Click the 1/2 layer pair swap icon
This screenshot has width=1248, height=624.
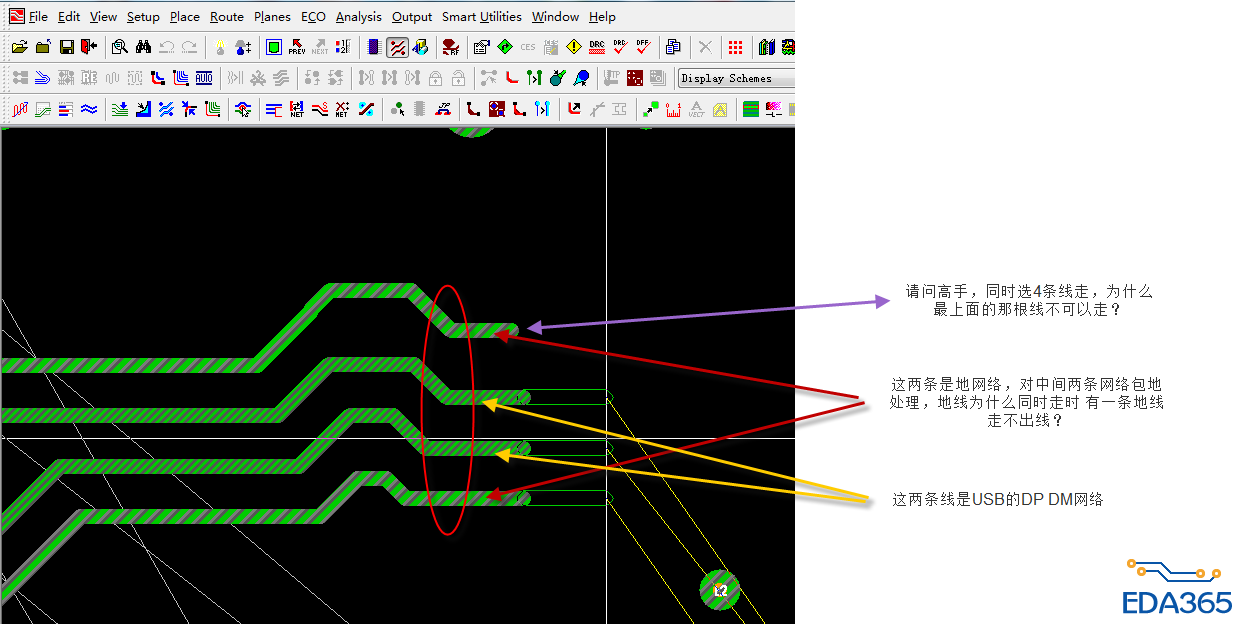click(343, 47)
